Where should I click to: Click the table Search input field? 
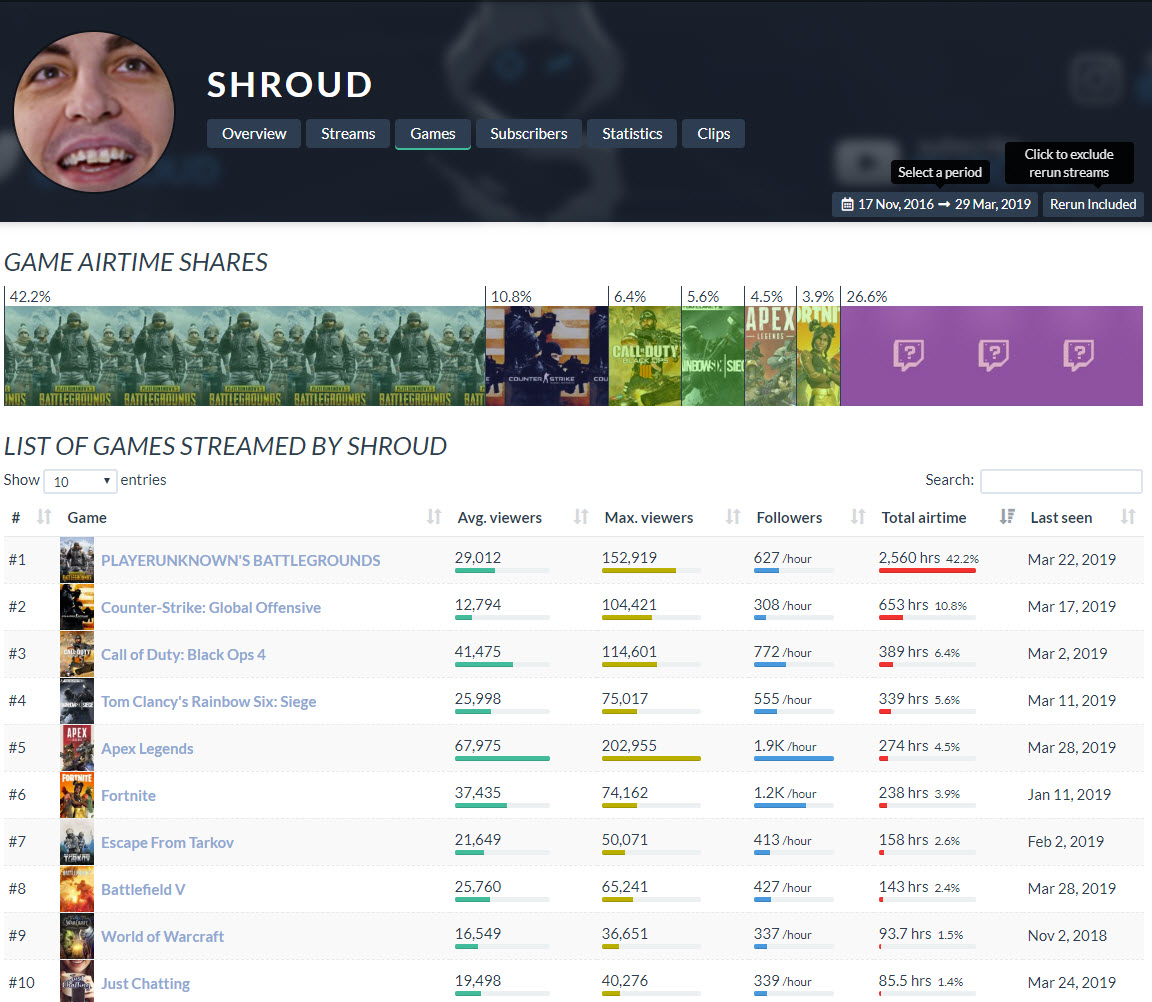point(1061,480)
